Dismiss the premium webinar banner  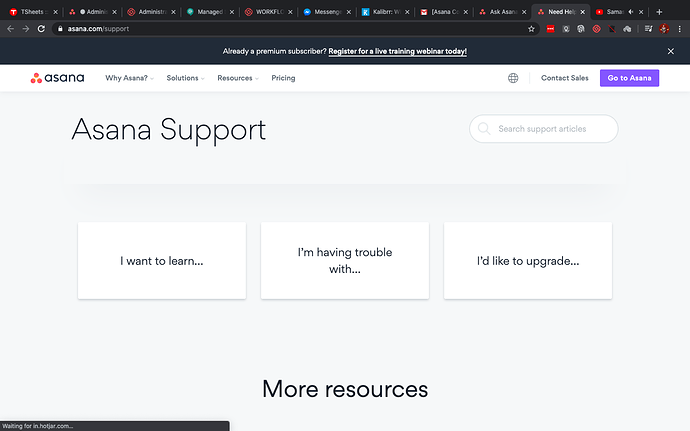tap(671, 52)
